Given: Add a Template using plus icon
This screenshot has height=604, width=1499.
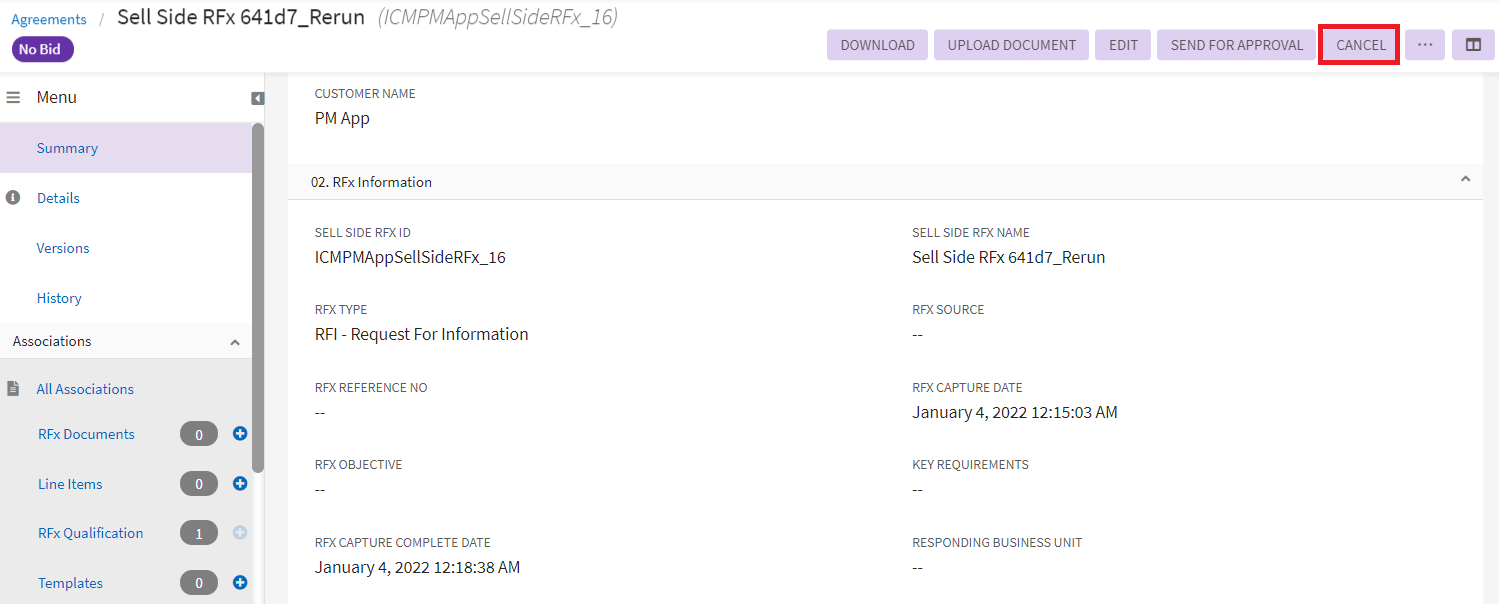Looking at the screenshot, I should [240, 583].
